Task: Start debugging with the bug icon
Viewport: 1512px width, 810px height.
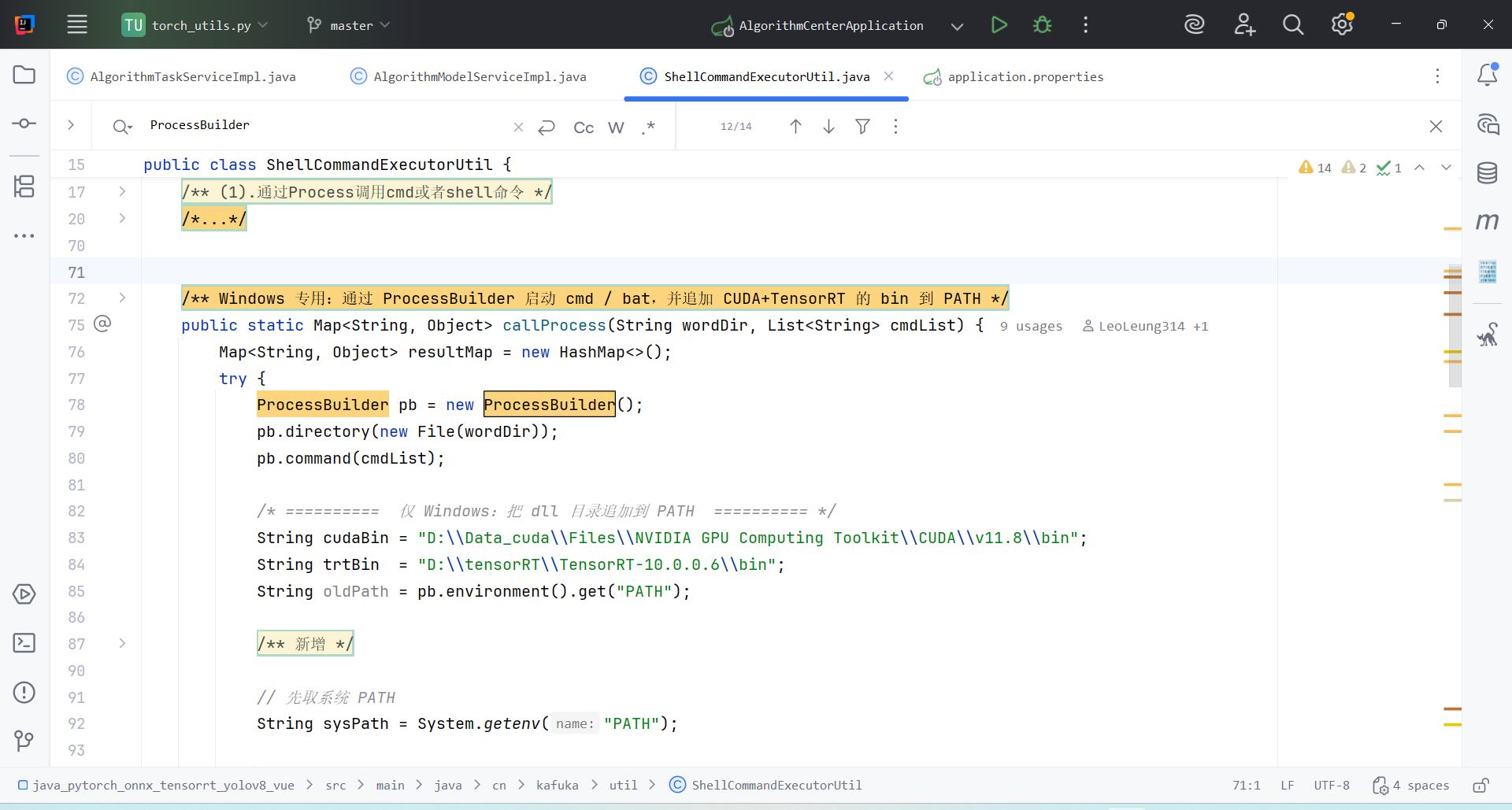Action: [x=1041, y=24]
